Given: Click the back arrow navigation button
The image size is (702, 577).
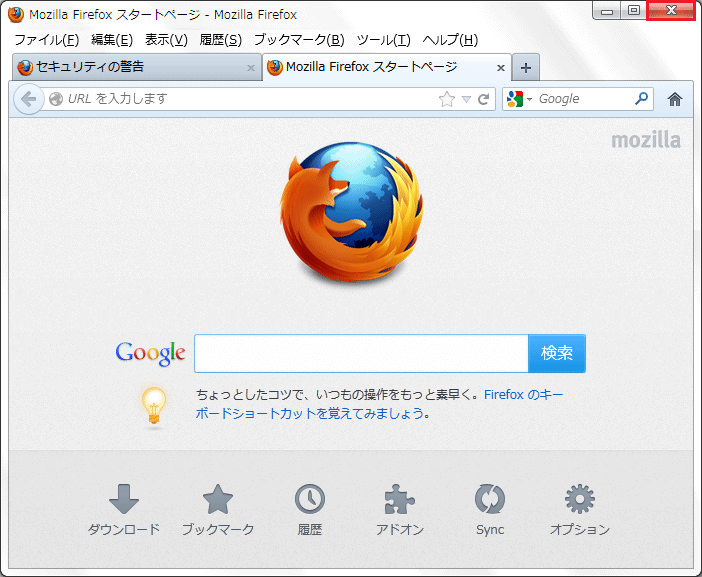Looking at the screenshot, I should (x=29, y=99).
